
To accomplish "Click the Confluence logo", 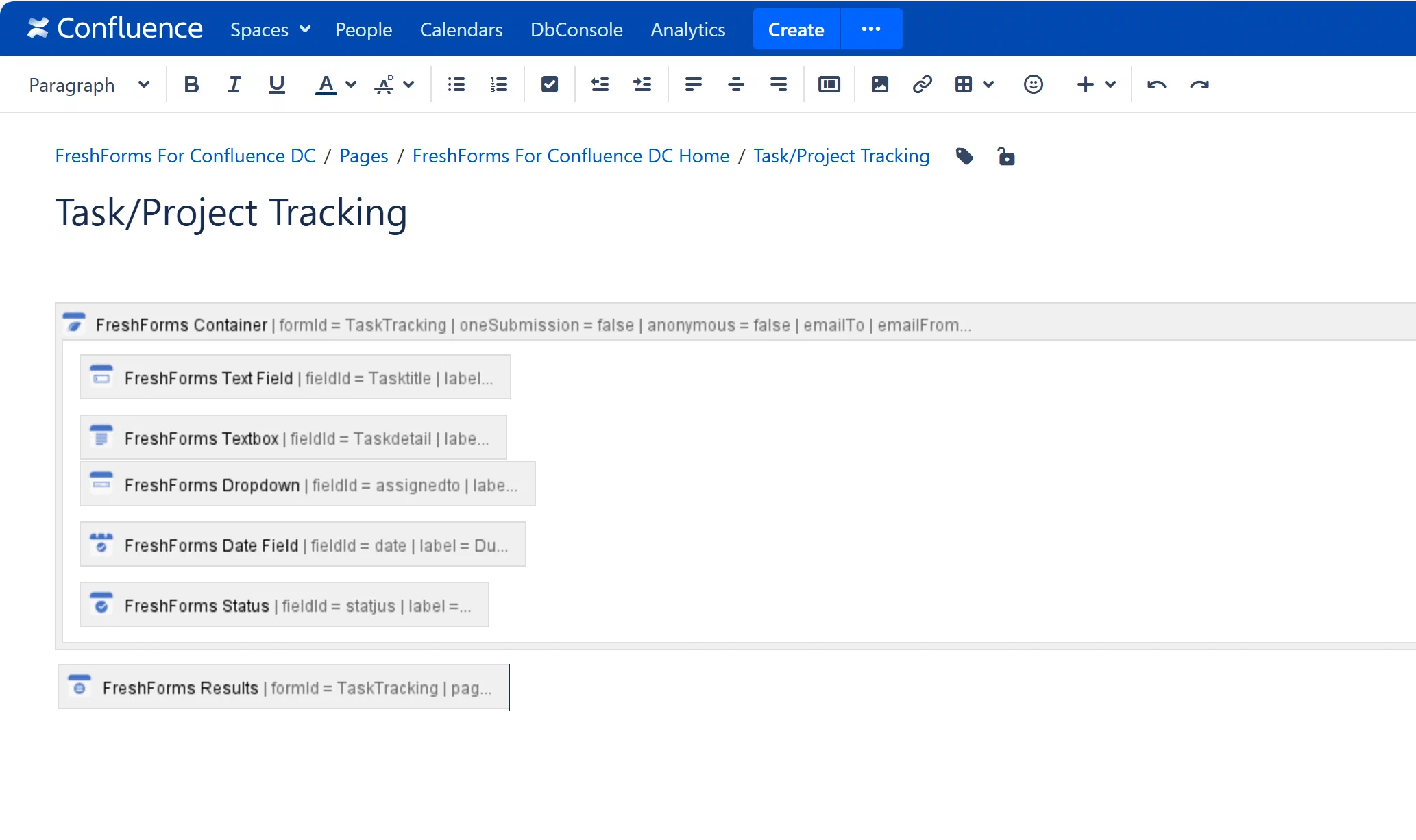I will pos(114,29).
